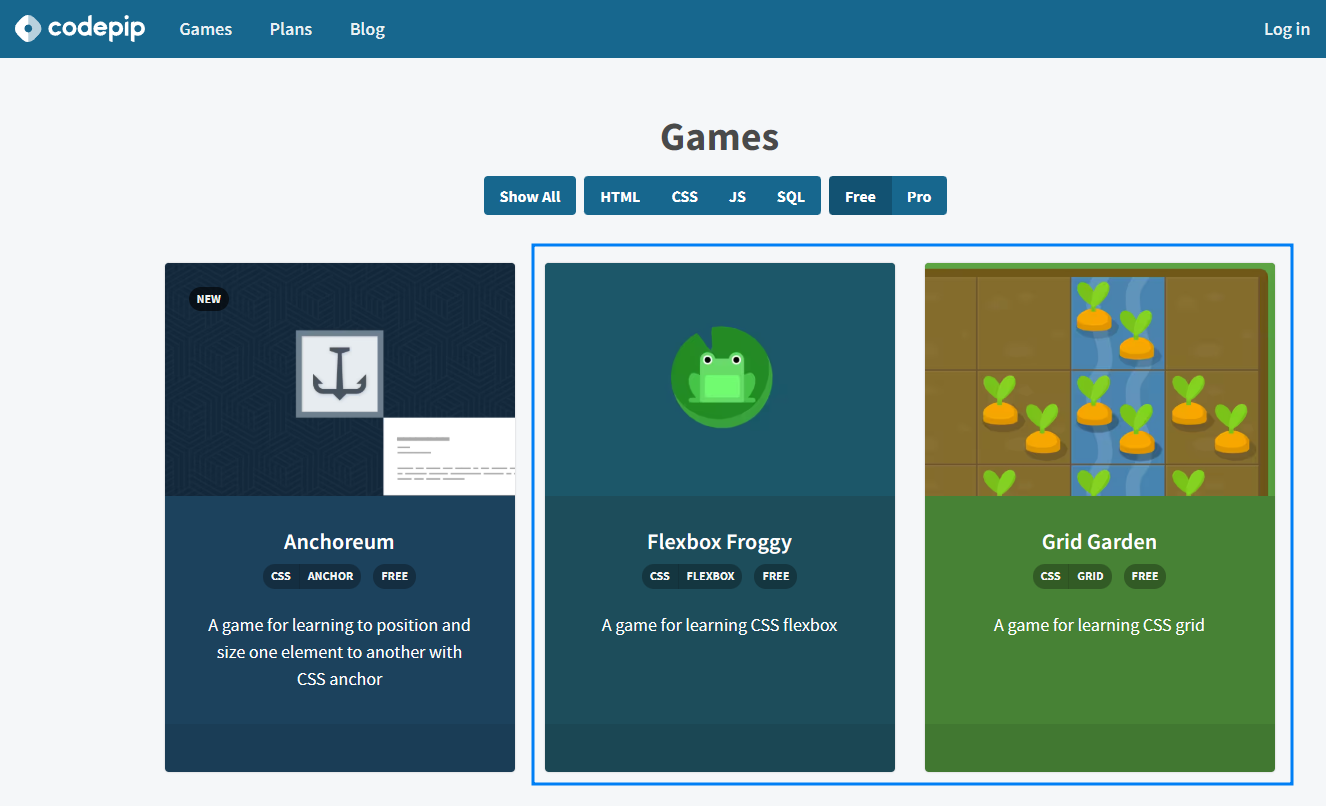Click the CSS tag under Grid Garden

pos(1051,576)
